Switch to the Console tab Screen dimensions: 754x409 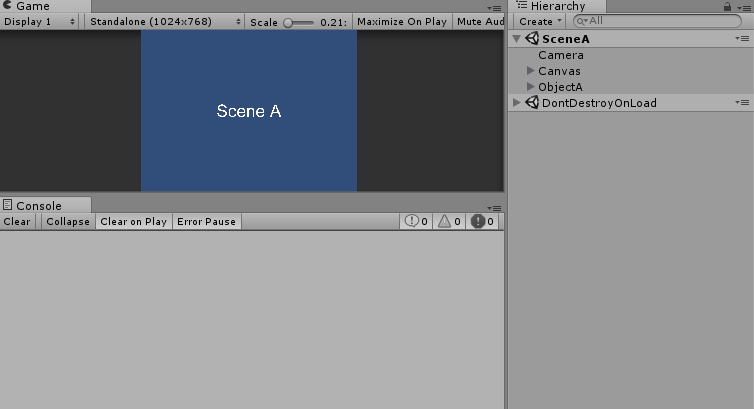[x=45, y=205]
